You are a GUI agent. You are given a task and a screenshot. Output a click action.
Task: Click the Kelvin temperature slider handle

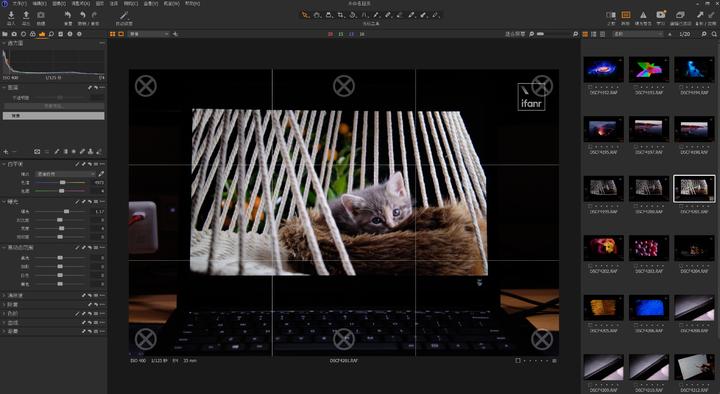pos(62,183)
